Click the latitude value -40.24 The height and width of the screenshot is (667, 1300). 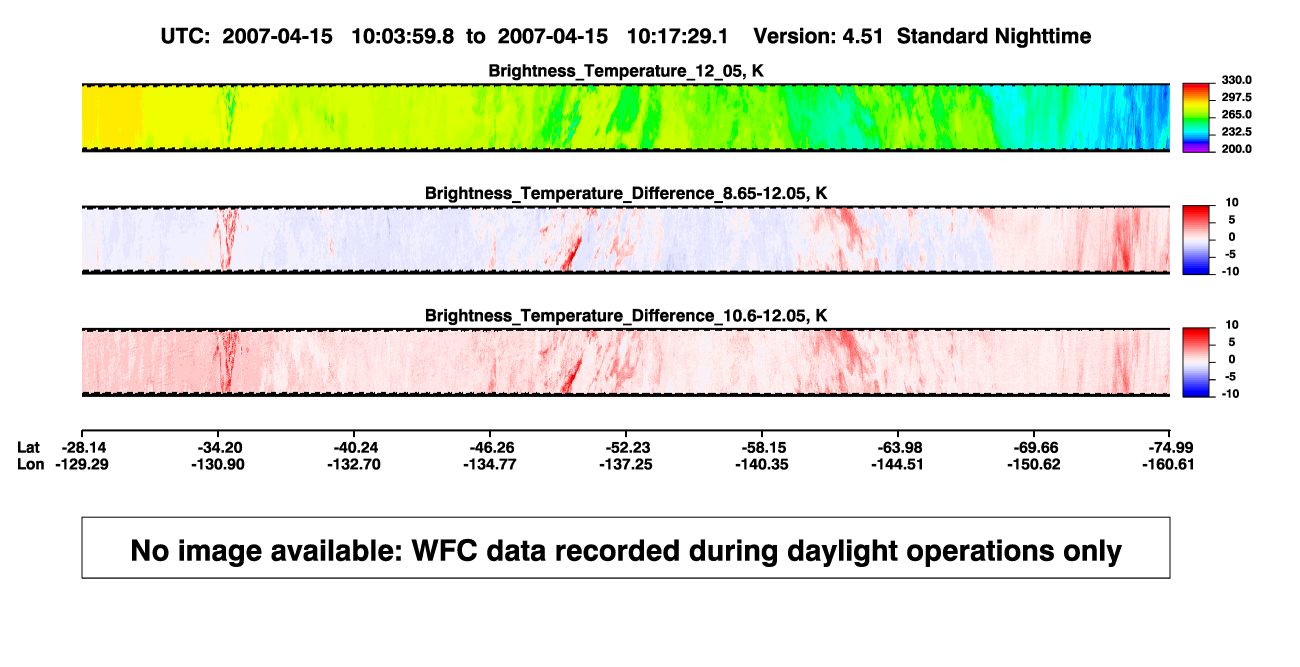click(x=355, y=447)
